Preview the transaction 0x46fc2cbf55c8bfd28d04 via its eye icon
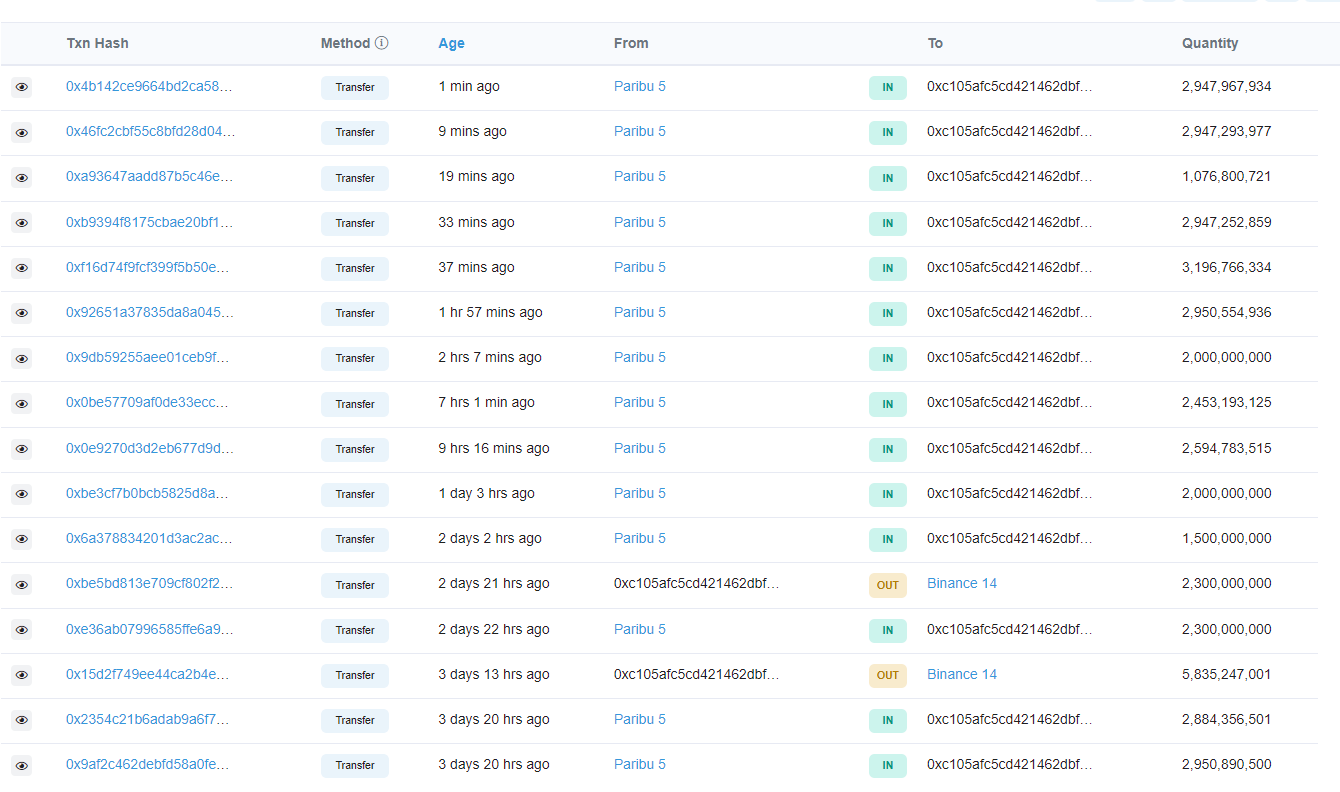 pos(22,132)
